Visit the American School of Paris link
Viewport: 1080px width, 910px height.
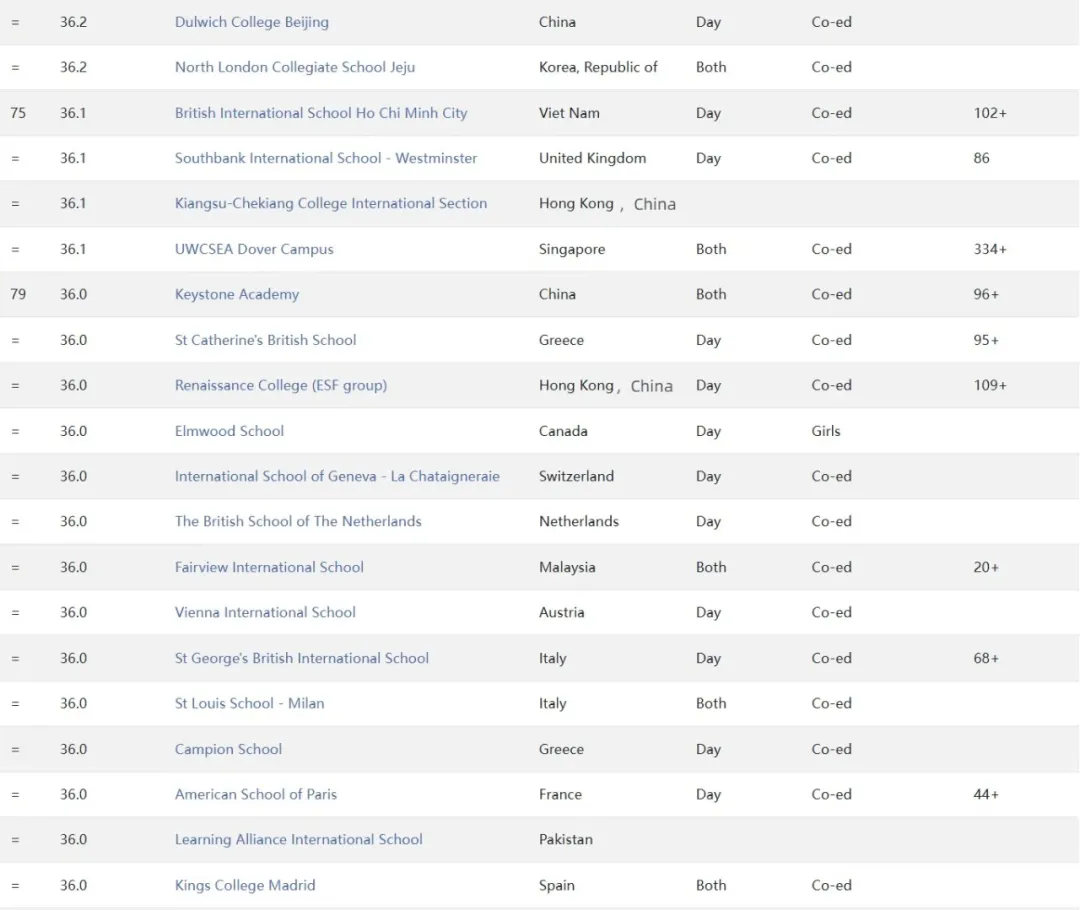pyautogui.click(x=255, y=794)
